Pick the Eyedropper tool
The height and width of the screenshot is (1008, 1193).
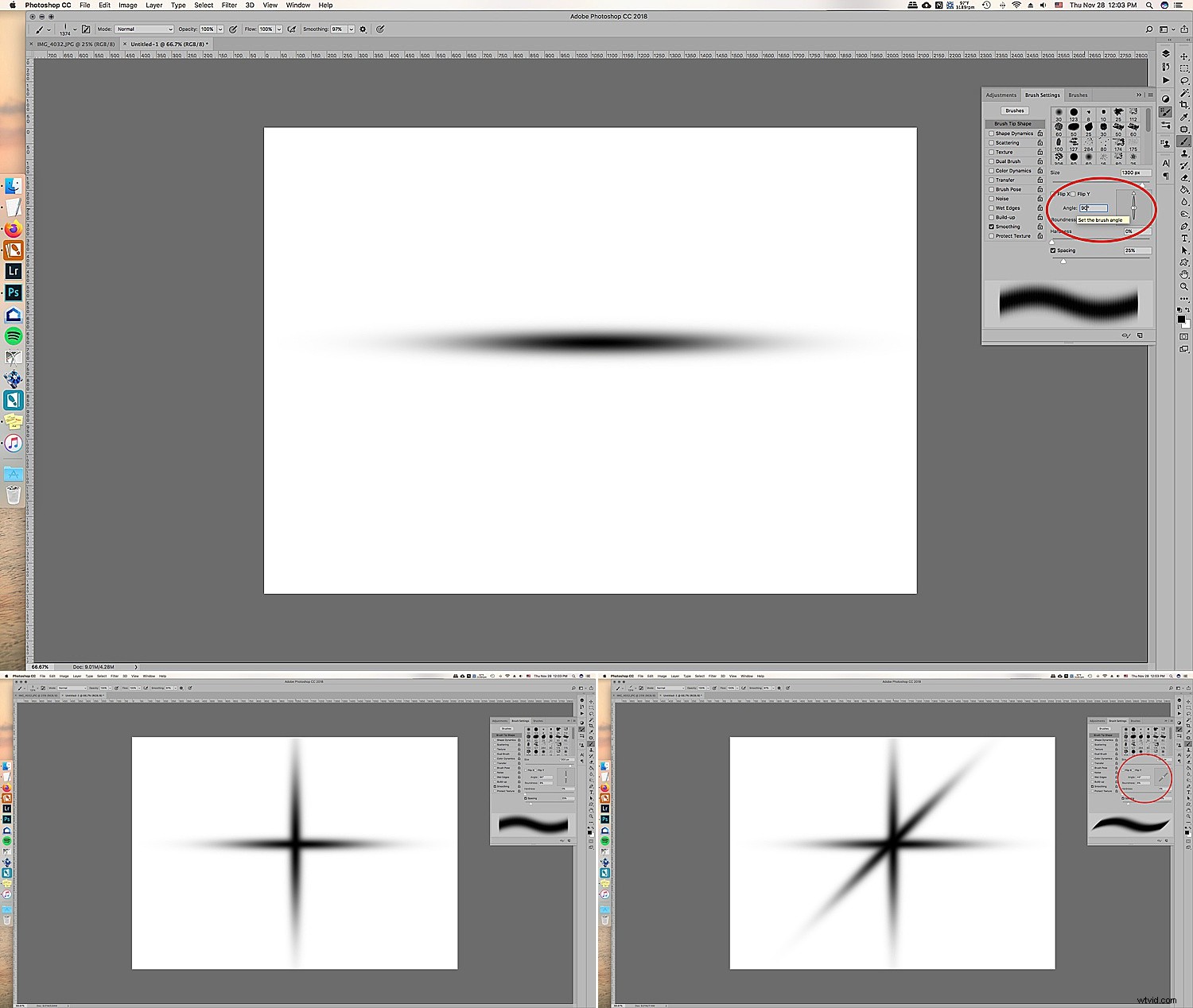coord(1184,117)
